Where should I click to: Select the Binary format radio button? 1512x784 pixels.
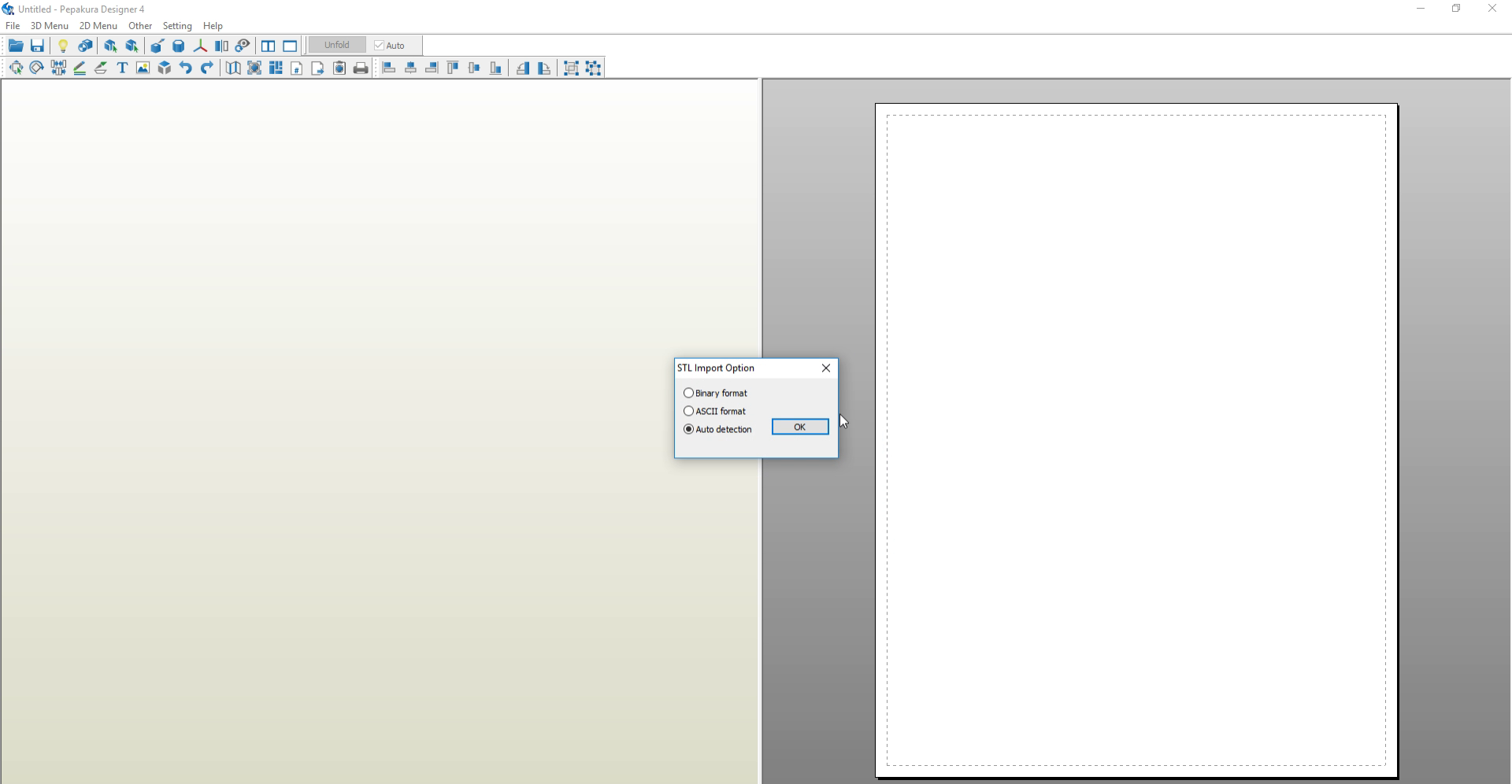[x=688, y=393]
